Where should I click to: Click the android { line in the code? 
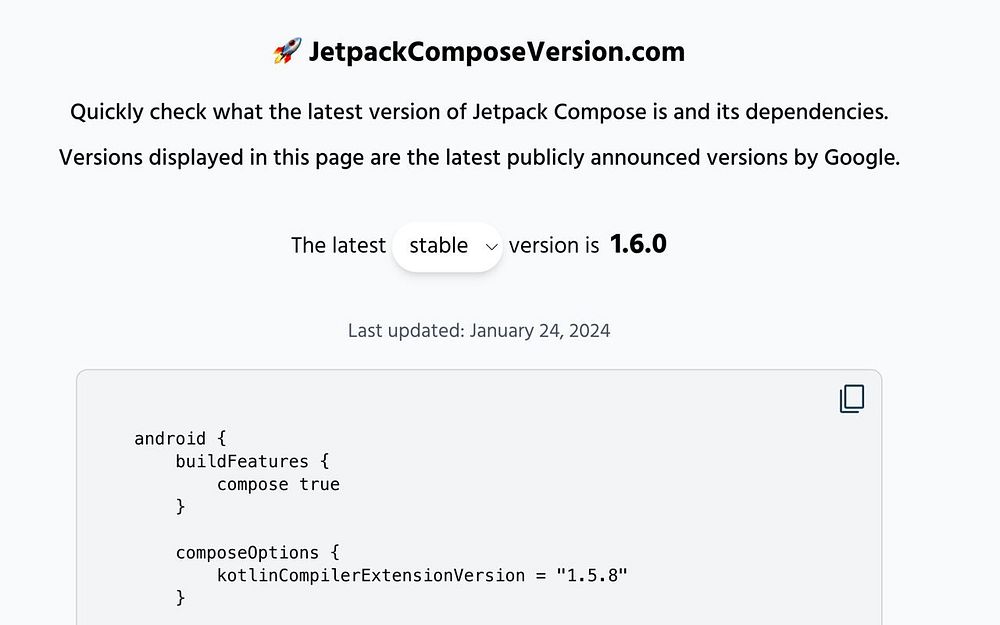point(180,439)
